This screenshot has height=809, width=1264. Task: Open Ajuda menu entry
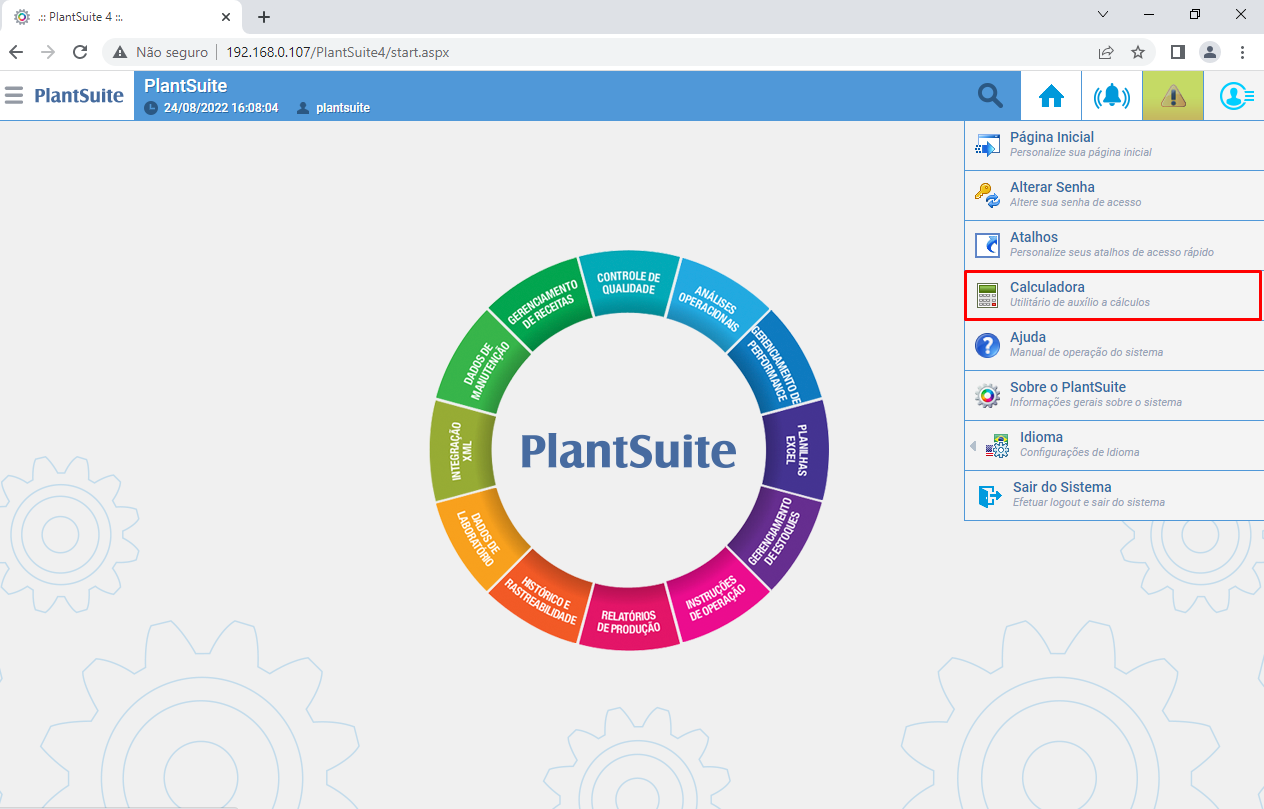(1114, 346)
